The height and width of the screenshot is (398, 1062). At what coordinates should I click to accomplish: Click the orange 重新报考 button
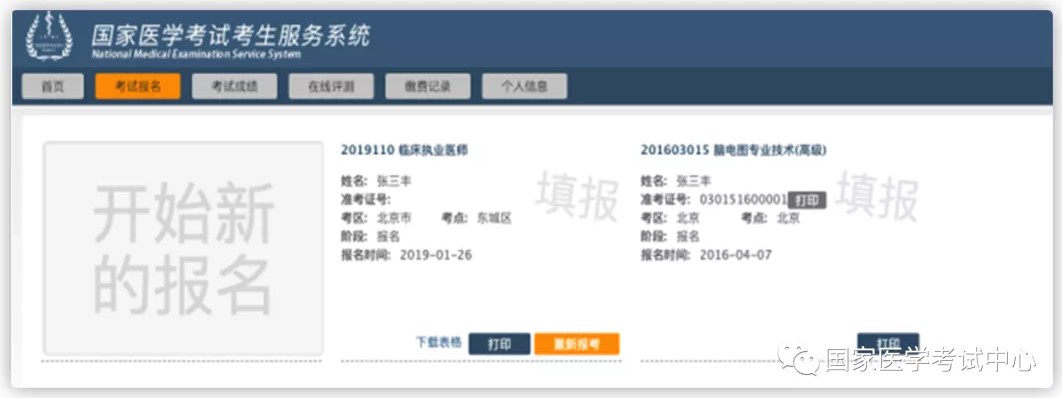pos(576,344)
